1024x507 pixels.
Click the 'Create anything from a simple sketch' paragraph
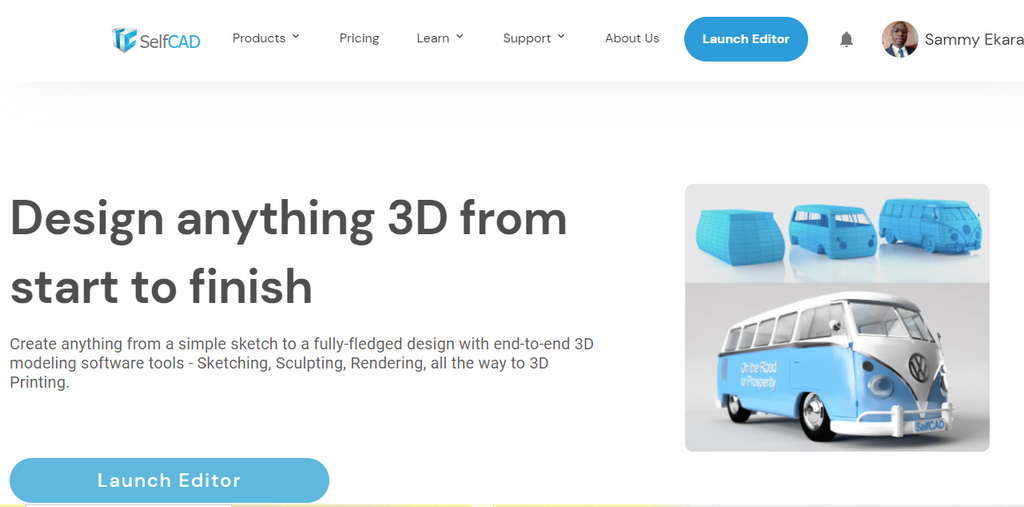pyautogui.click(x=302, y=363)
